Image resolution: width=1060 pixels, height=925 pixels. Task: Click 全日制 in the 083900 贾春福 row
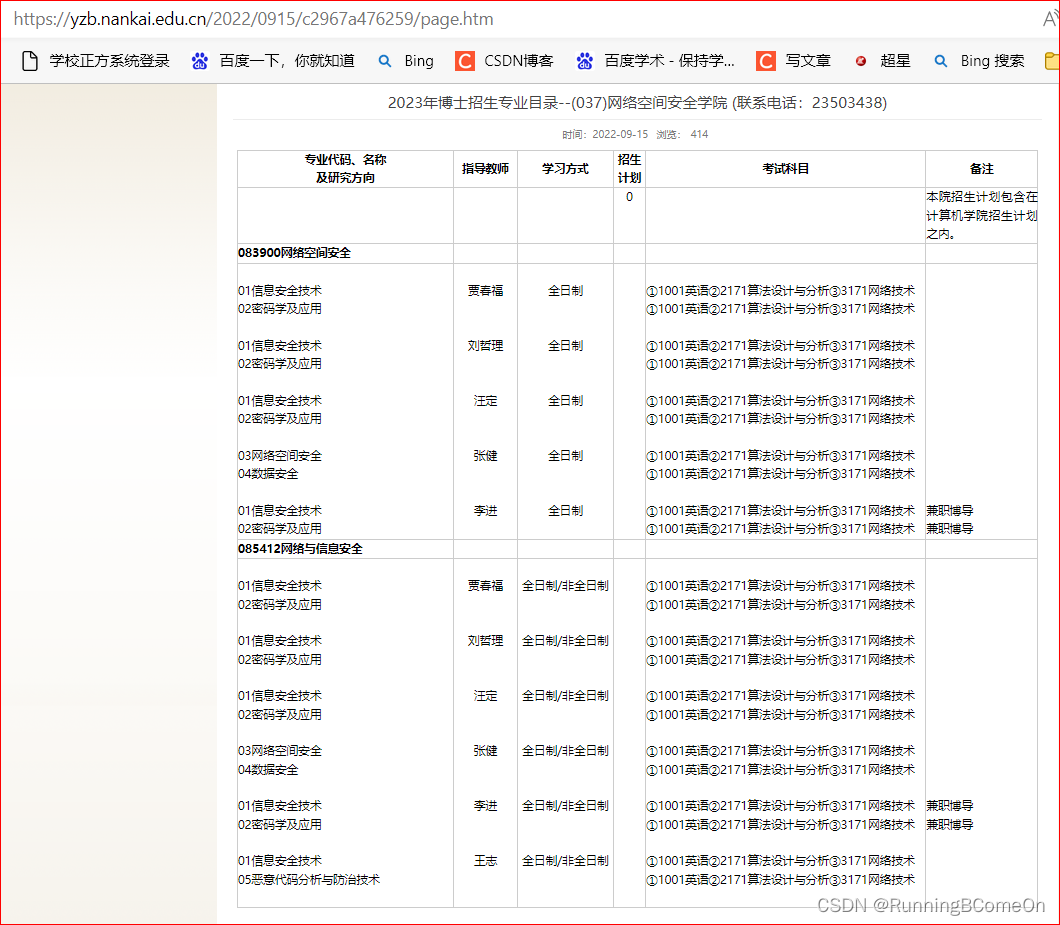[x=565, y=291]
